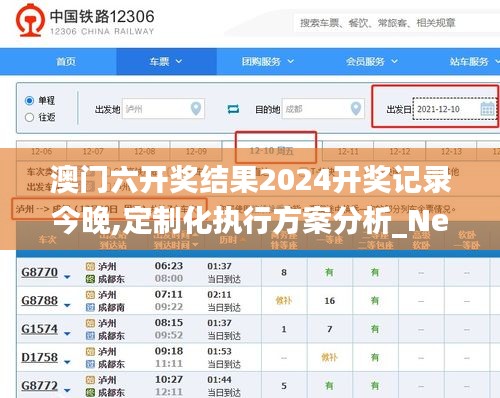Click the station icon beside G8788 成都南
500x398 pixels.
pos(90,307)
